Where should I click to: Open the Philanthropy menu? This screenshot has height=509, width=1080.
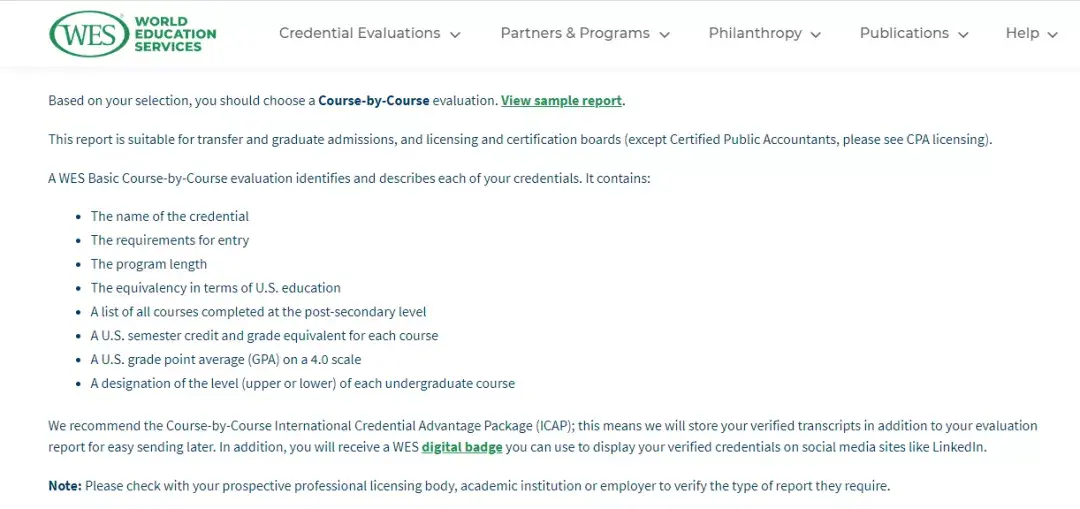click(x=755, y=33)
